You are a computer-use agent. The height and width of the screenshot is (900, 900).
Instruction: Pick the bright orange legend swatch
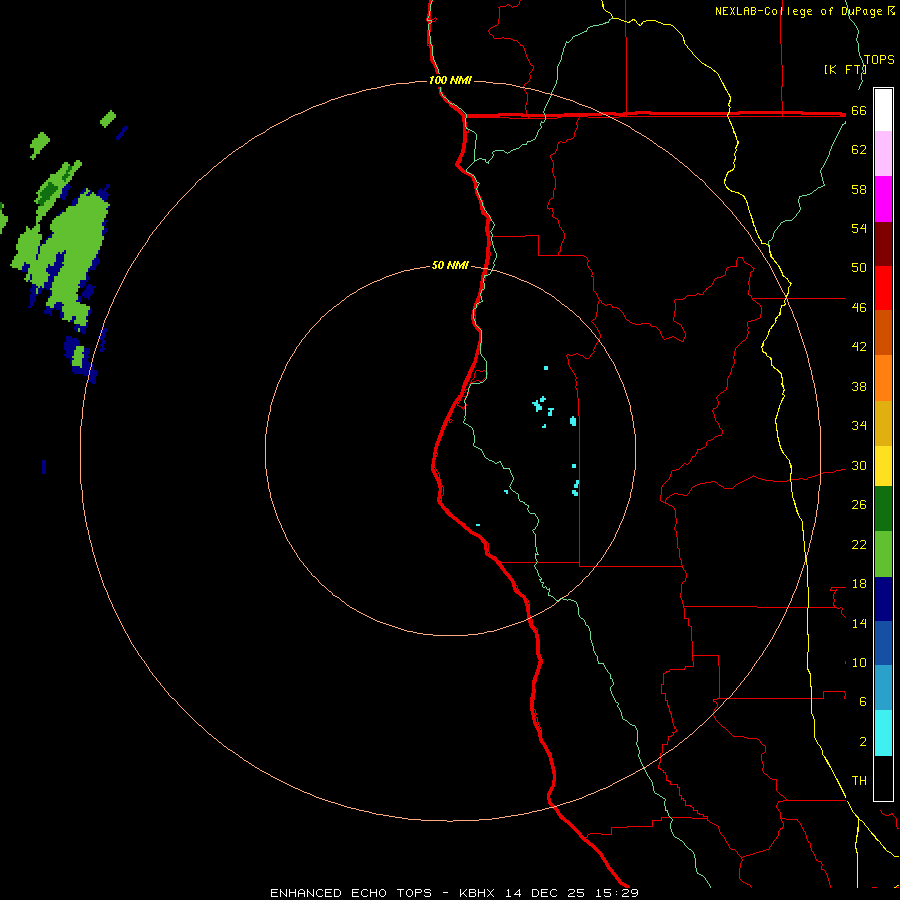pos(883,378)
